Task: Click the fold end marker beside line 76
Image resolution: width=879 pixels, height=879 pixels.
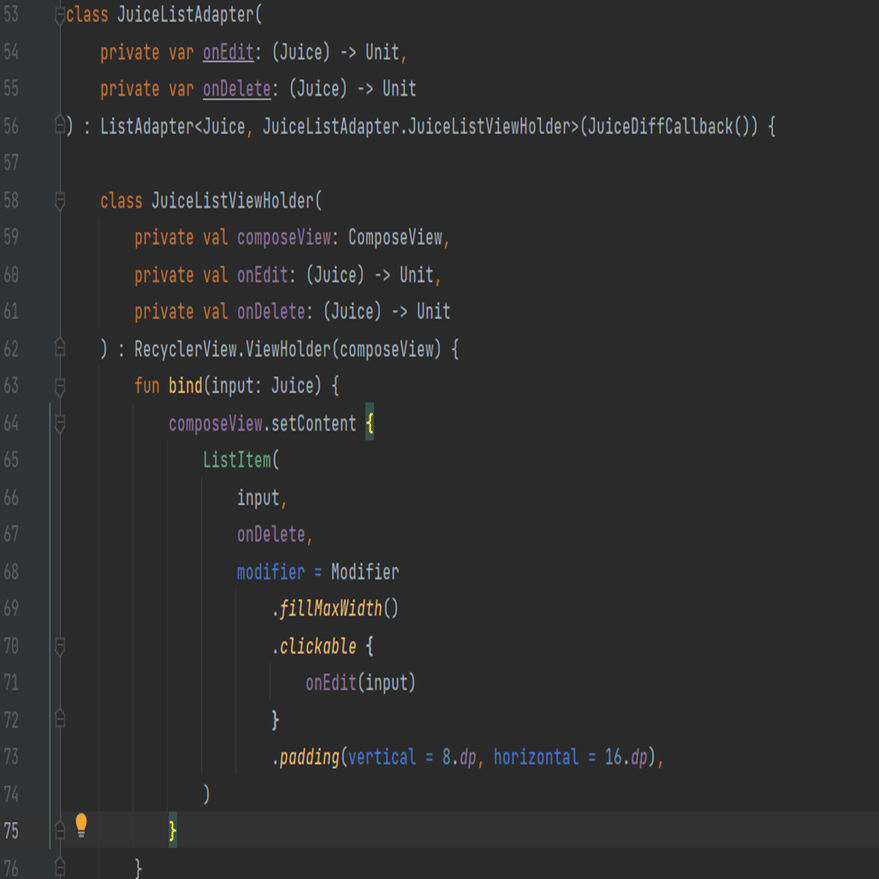Action: (62, 864)
